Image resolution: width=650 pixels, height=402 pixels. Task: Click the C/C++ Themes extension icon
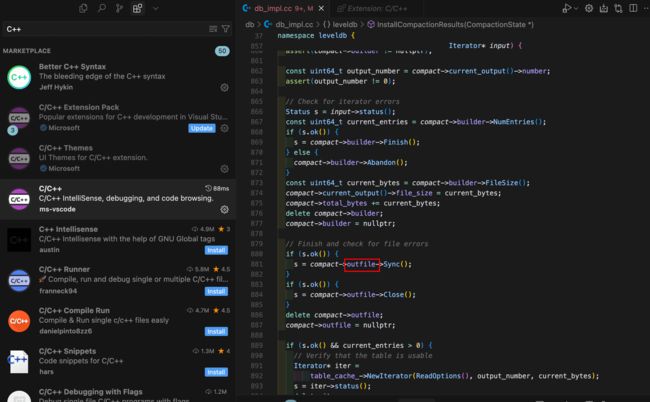pos(19,159)
